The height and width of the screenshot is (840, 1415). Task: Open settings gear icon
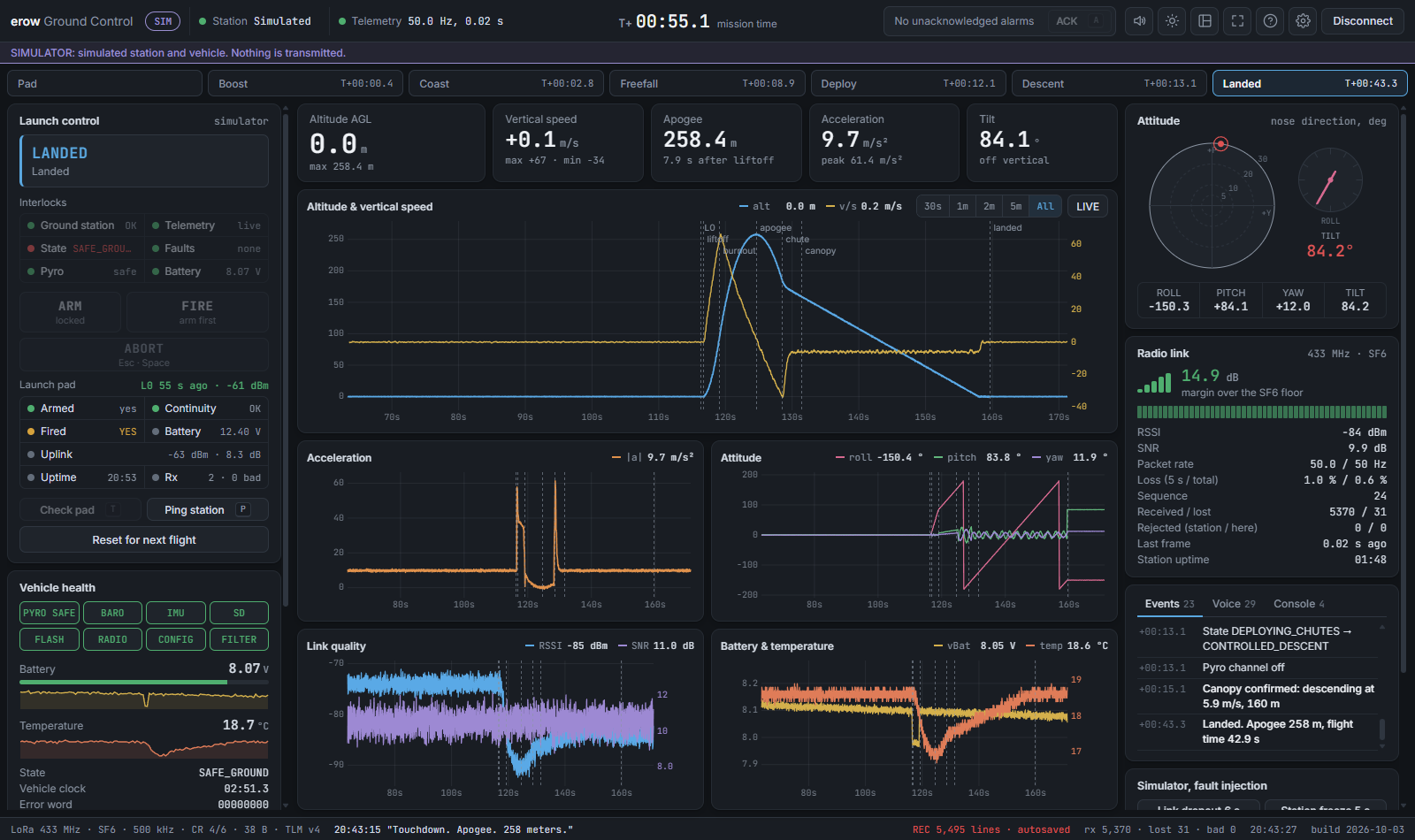coord(1304,21)
